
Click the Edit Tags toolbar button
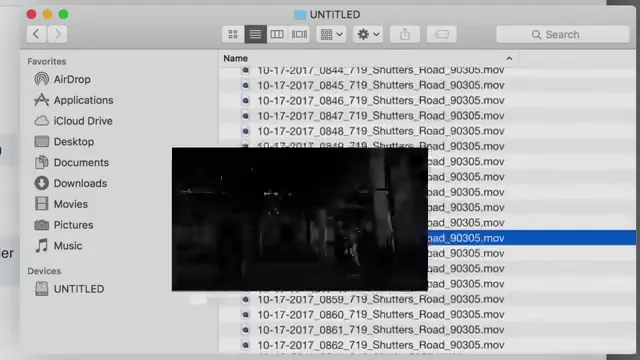(442, 34)
